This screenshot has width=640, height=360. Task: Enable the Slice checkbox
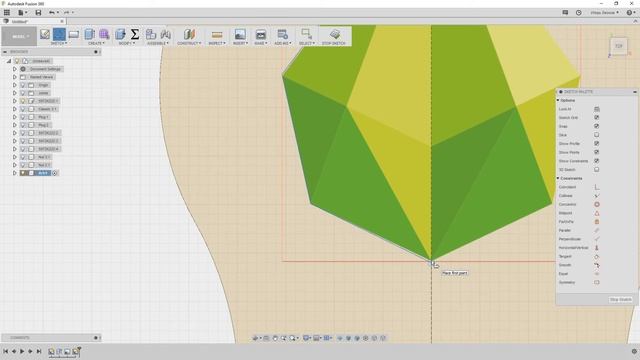pyautogui.click(x=596, y=135)
